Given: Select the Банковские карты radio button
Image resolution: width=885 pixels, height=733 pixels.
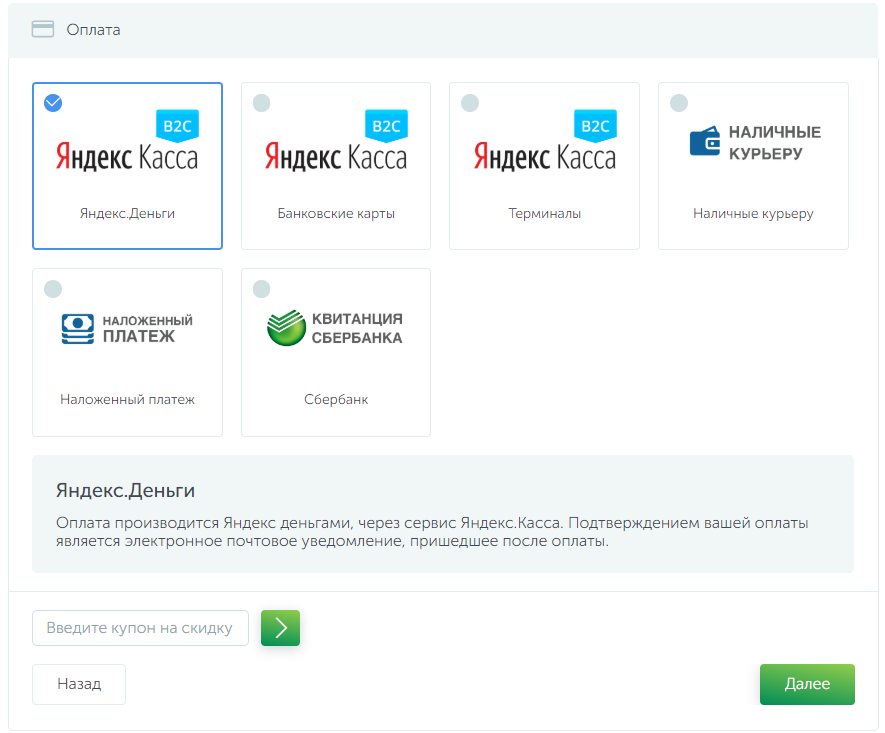Looking at the screenshot, I should (x=261, y=103).
